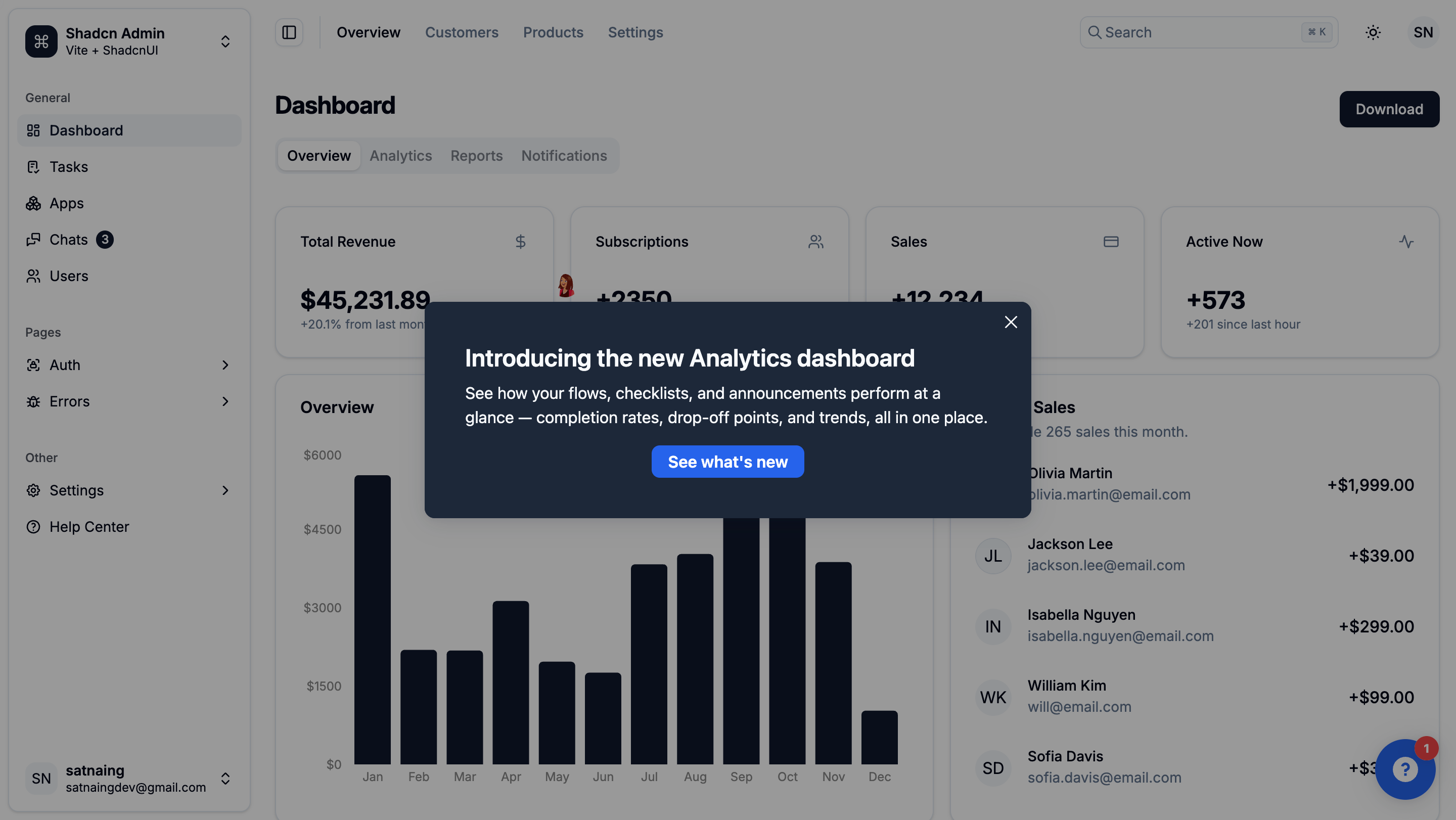
Task: Click the Errors bug icon
Action: tap(33, 401)
